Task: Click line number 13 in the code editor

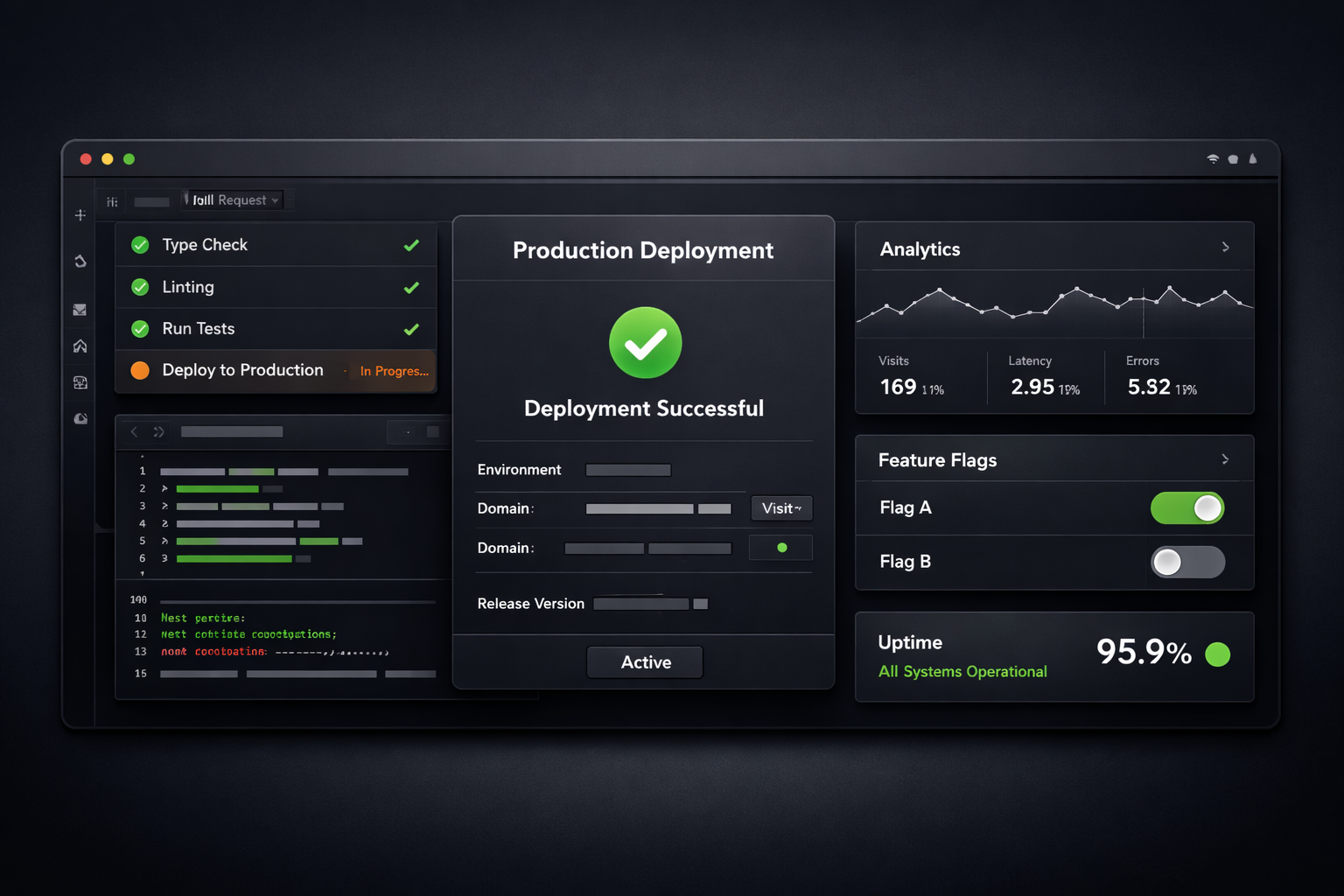Action: click(x=140, y=652)
